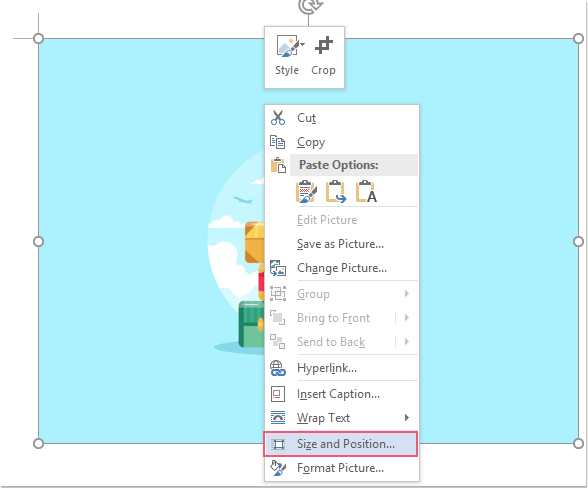Paste with Keep Source Formatting icon
This screenshot has height=488, width=588.
tap(306, 192)
